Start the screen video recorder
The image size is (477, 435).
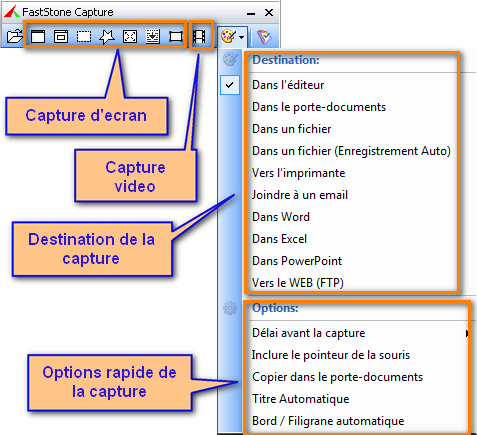(x=199, y=36)
